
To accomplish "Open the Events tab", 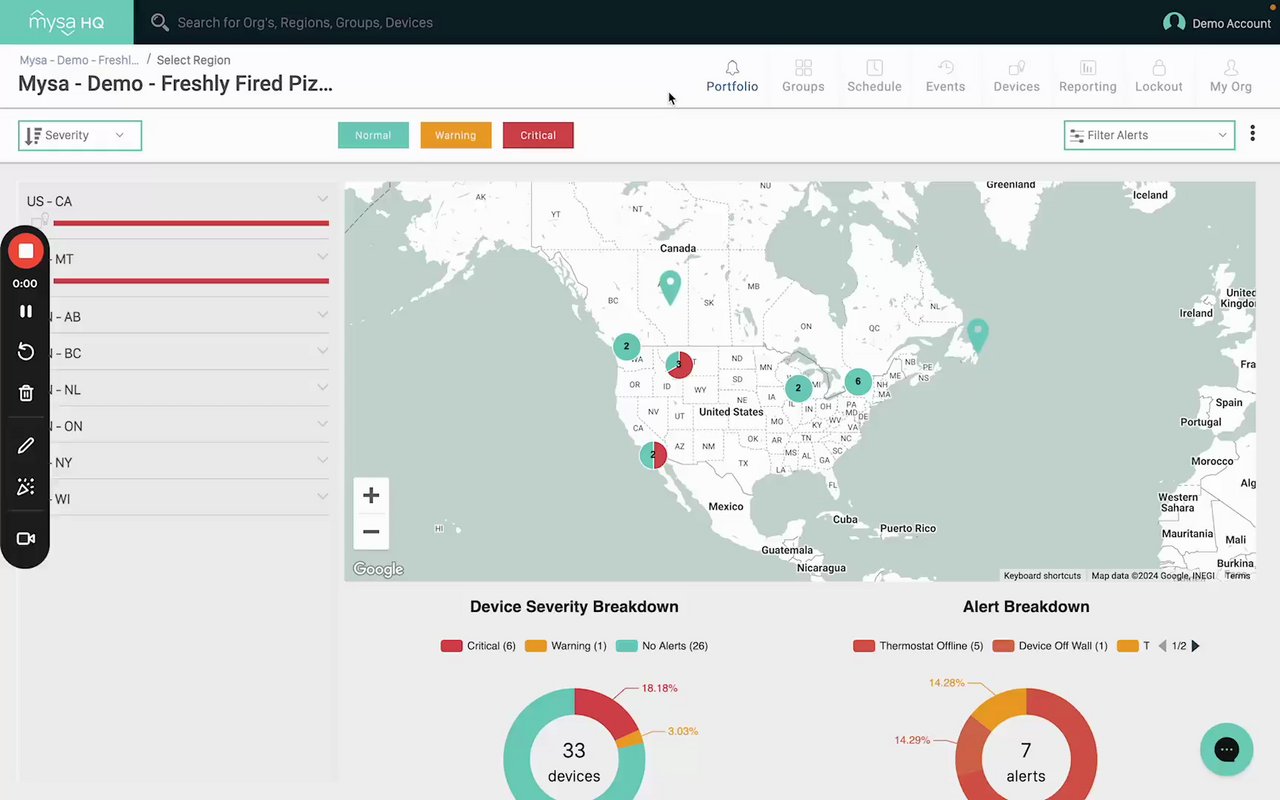I will (945, 76).
